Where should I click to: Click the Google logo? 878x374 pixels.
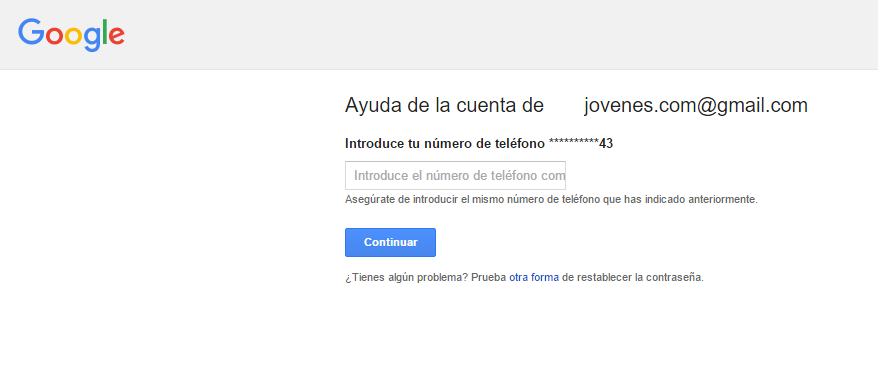(71, 34)
